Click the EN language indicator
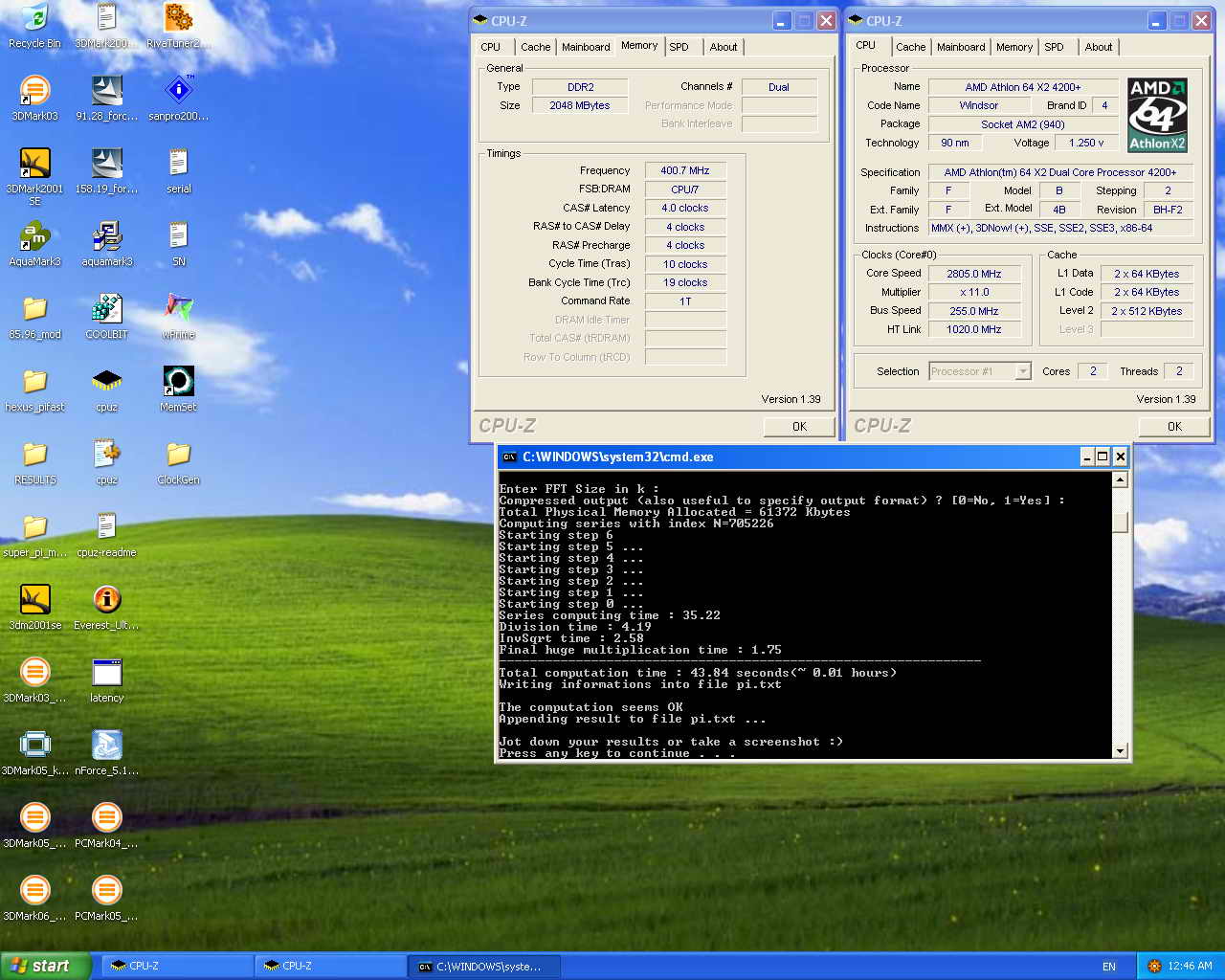This screenshot has width=1225, height=980. click(1109, 967)
